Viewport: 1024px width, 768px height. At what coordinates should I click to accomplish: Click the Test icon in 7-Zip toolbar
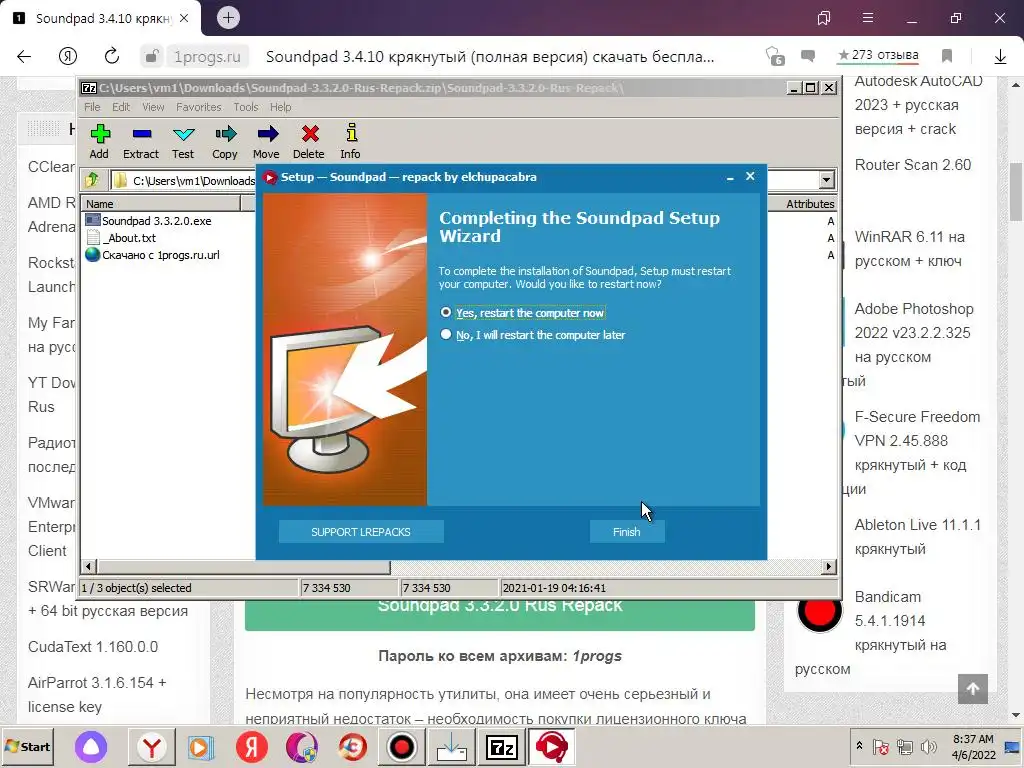point(183,142)
